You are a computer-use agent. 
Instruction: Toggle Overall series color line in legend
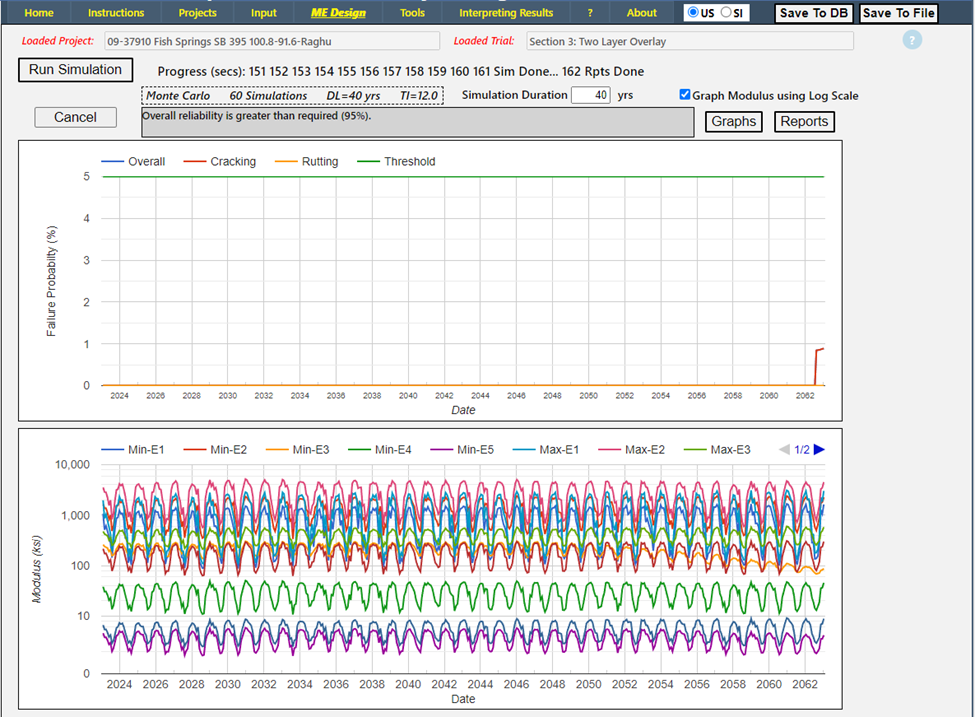click(112, 162)
